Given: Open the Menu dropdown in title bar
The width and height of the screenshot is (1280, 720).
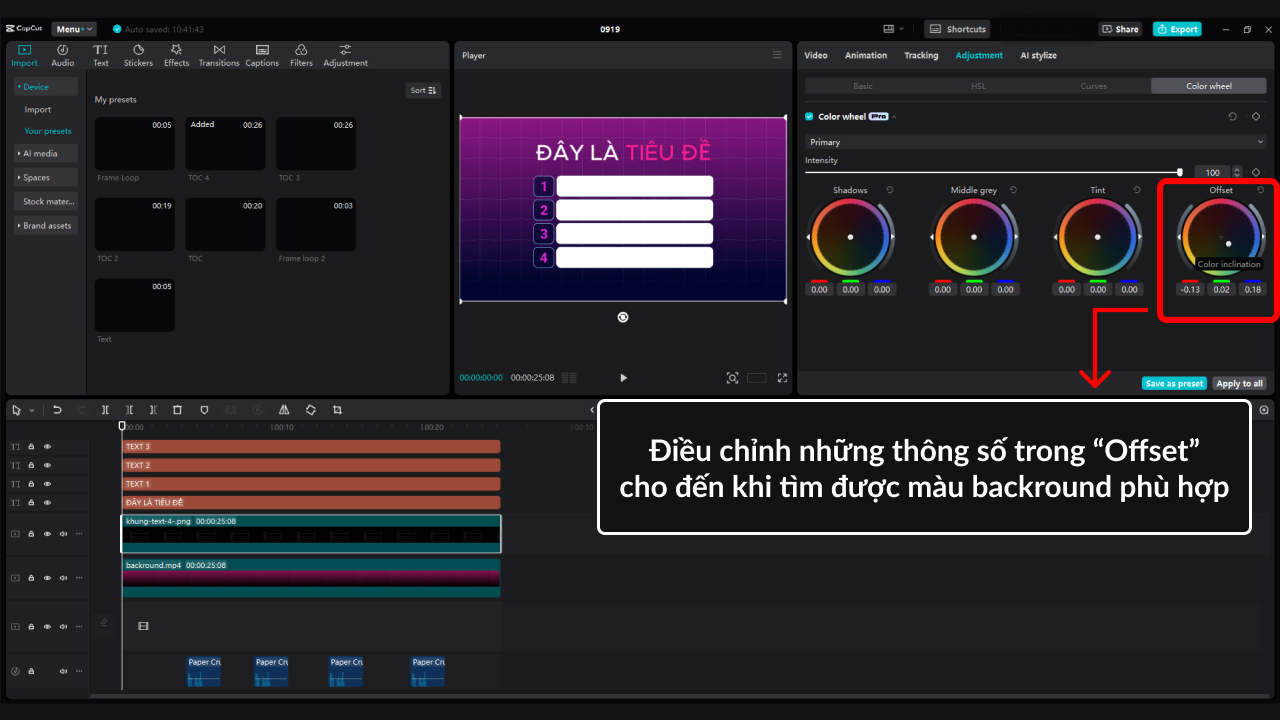Looking at the screenshot, I should tap(74, 29).
